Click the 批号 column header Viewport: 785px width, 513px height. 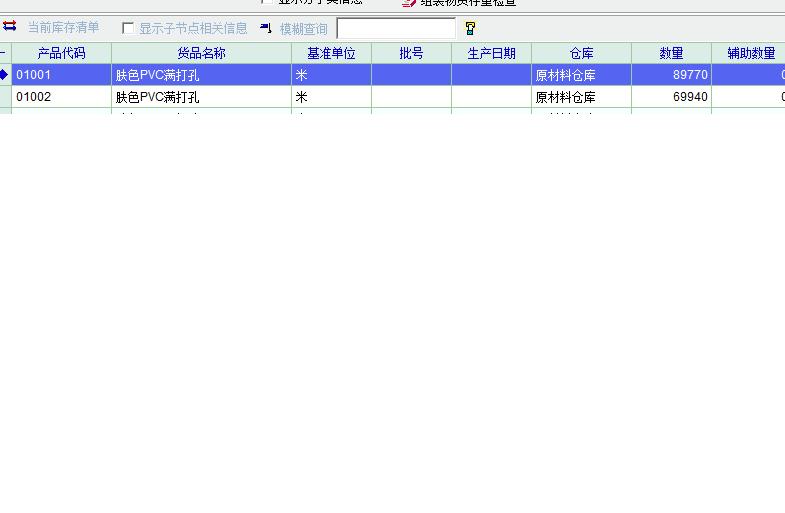(x=411, y=53)
